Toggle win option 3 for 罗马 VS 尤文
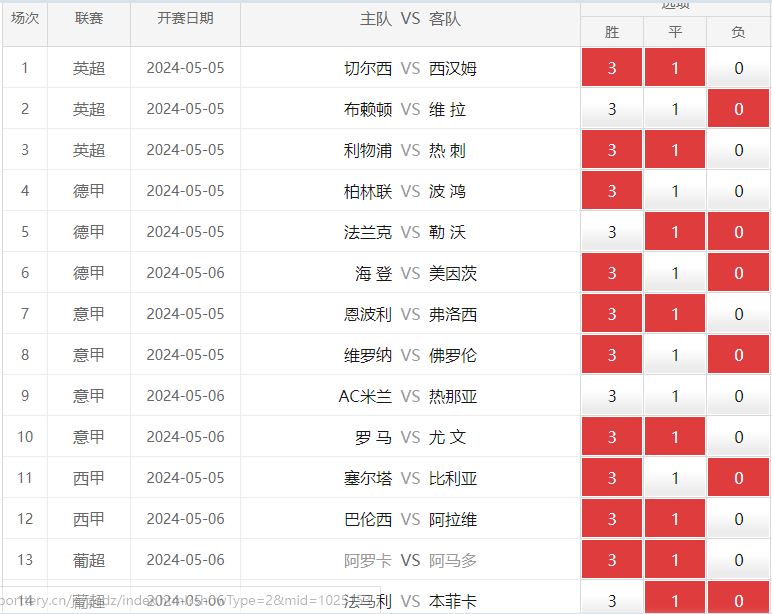Screen dimensions: 772x614 pyautogui.click(x=611, y=436)
